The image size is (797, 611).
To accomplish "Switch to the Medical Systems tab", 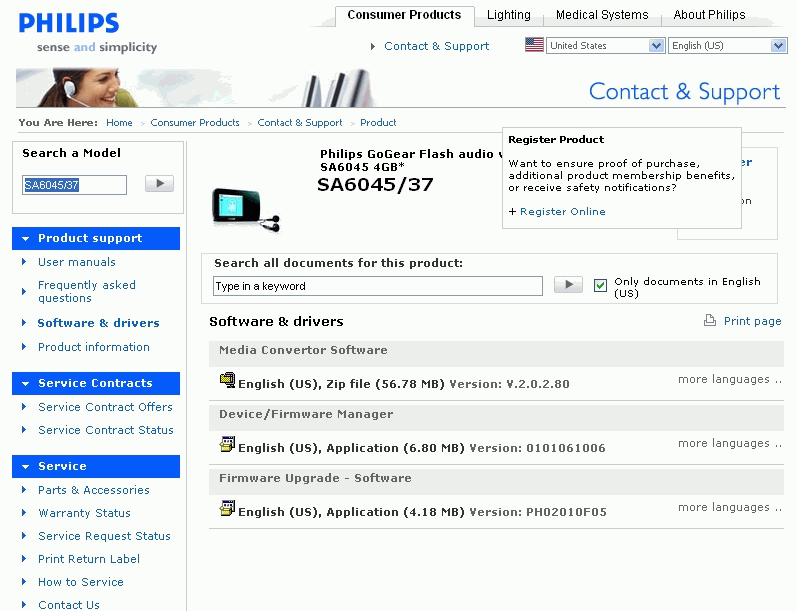I will pos(602,15).
